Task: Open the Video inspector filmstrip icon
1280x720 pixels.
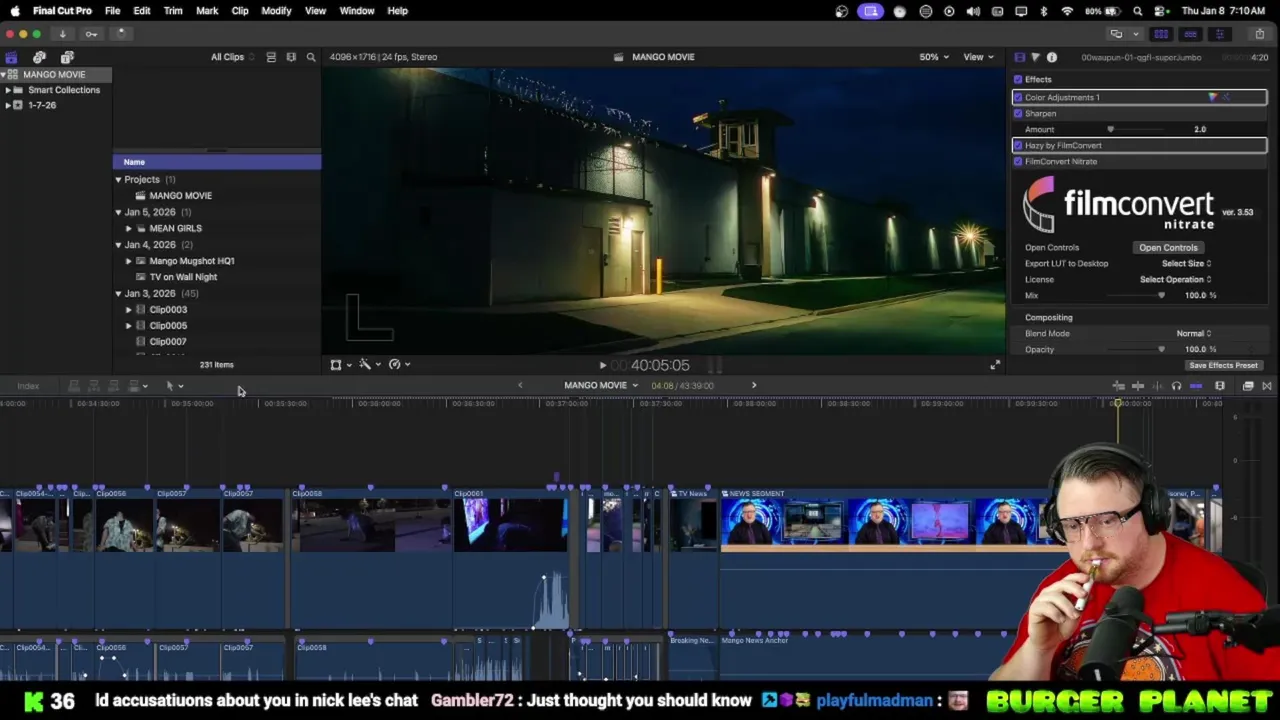Action: [x=1019, y=57]
